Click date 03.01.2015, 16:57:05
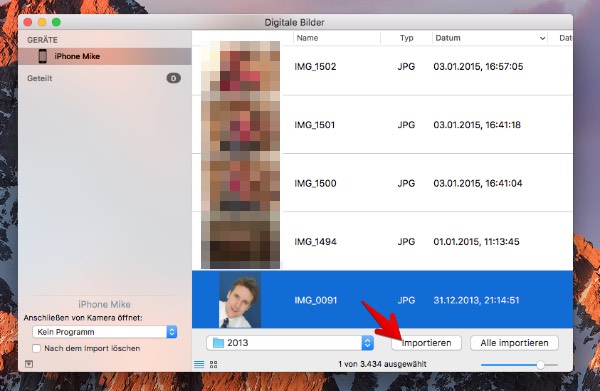 [x=478, y=67]
